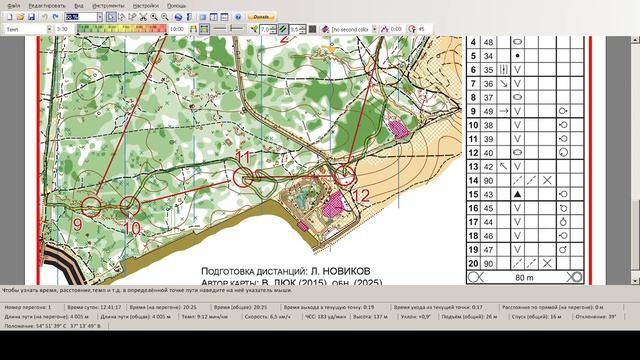
Task: Click inside the zoom percentage field
Action: tap(80, 17)
